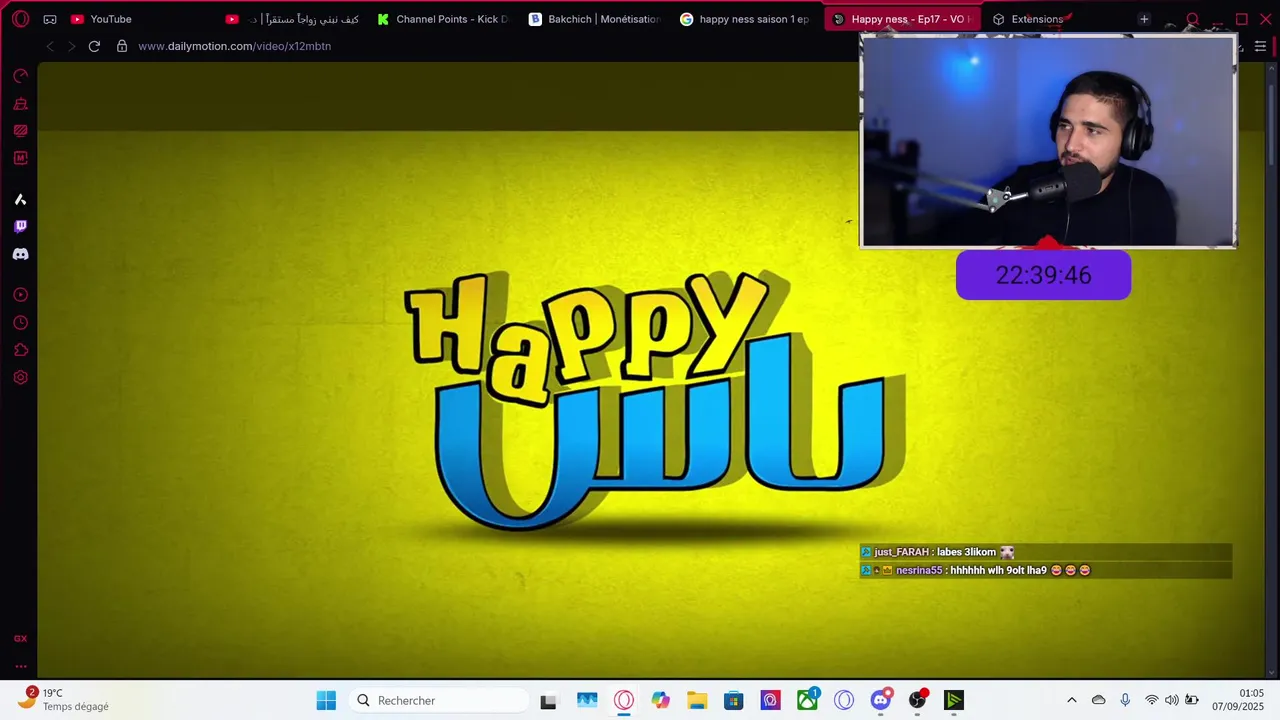
Task: Click the Rechercher taskbar search box
Action: point(438,700)
